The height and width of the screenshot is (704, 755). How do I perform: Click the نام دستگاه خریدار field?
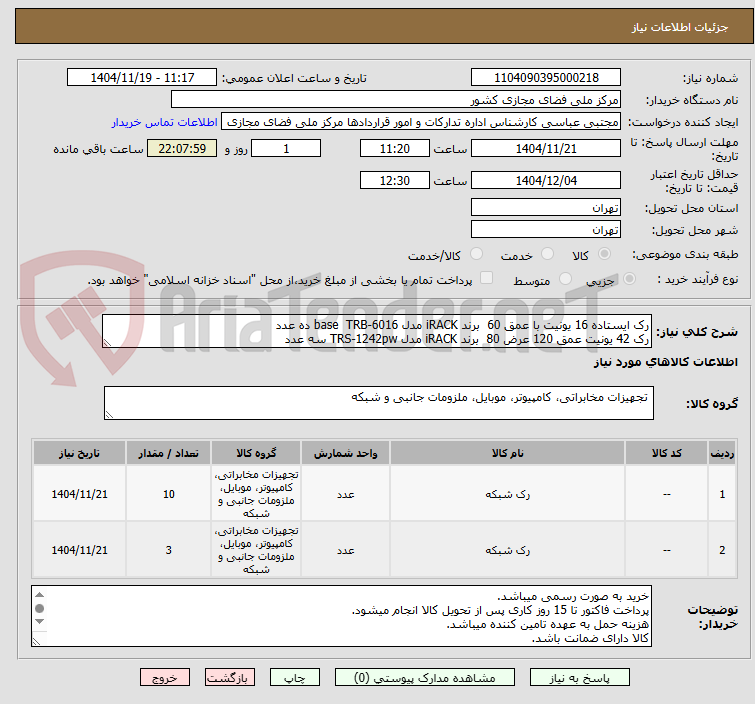tap(396, 100)
